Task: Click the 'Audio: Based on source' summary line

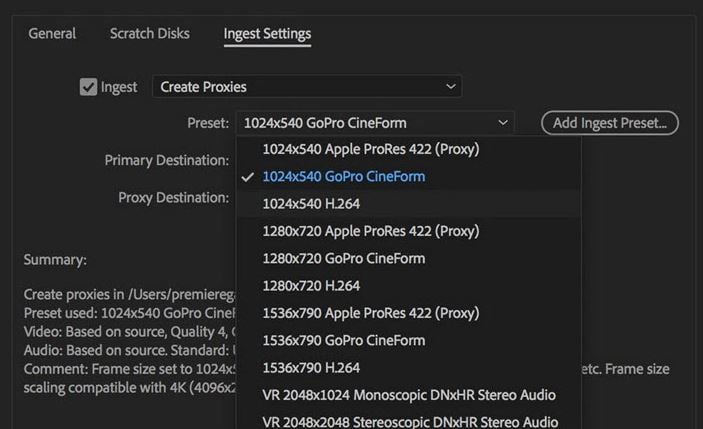Action: (x=129, y=350)
